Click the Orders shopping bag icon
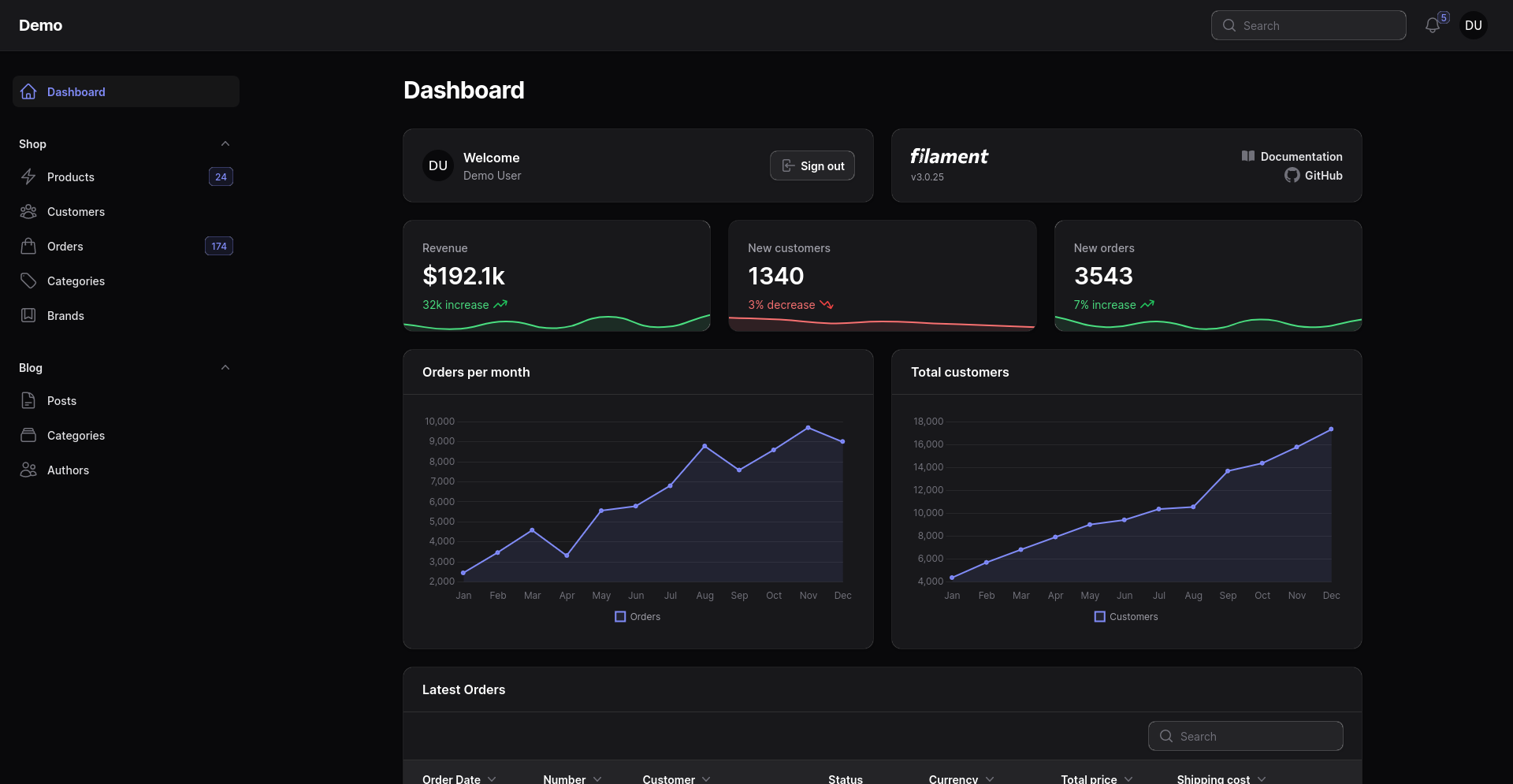 point(28,247)
